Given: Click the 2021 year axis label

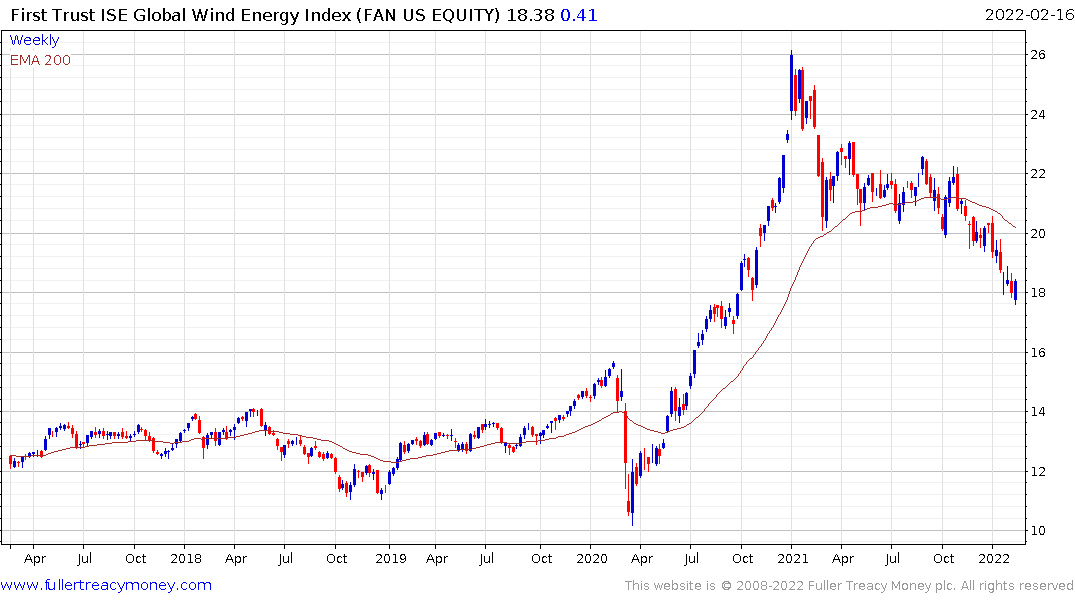Looking at the screenshot, I should [793, 558].
